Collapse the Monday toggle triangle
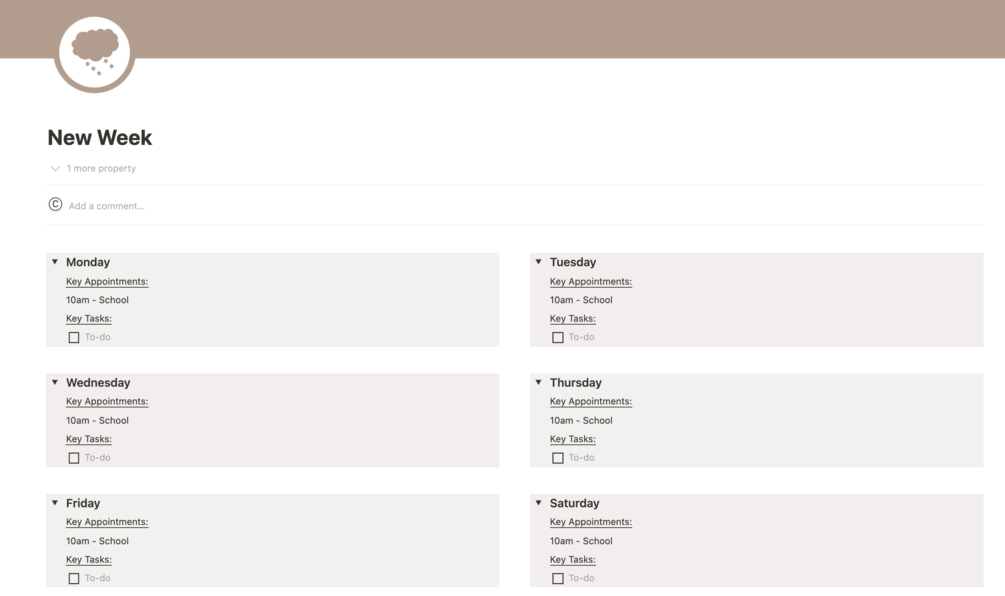 [54, 261]
